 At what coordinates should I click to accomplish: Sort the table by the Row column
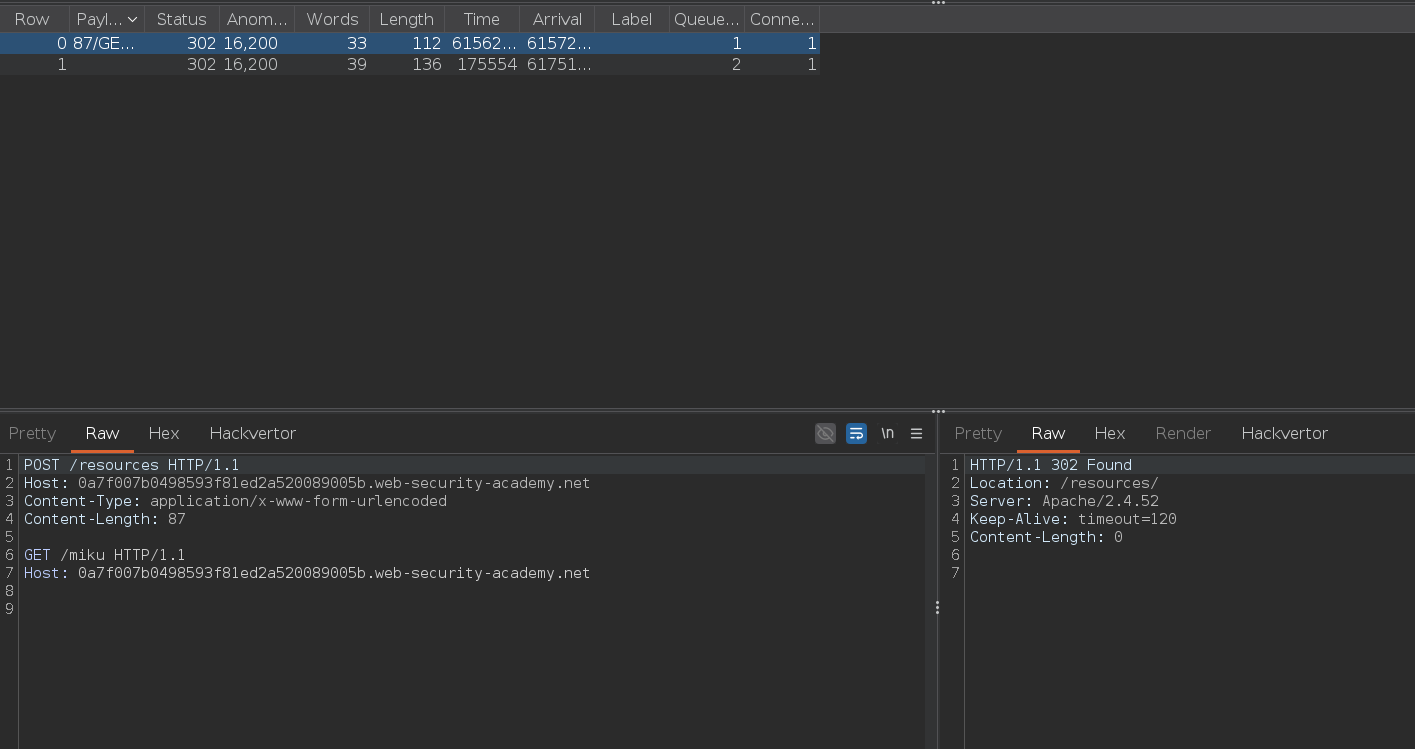[32, 19]
